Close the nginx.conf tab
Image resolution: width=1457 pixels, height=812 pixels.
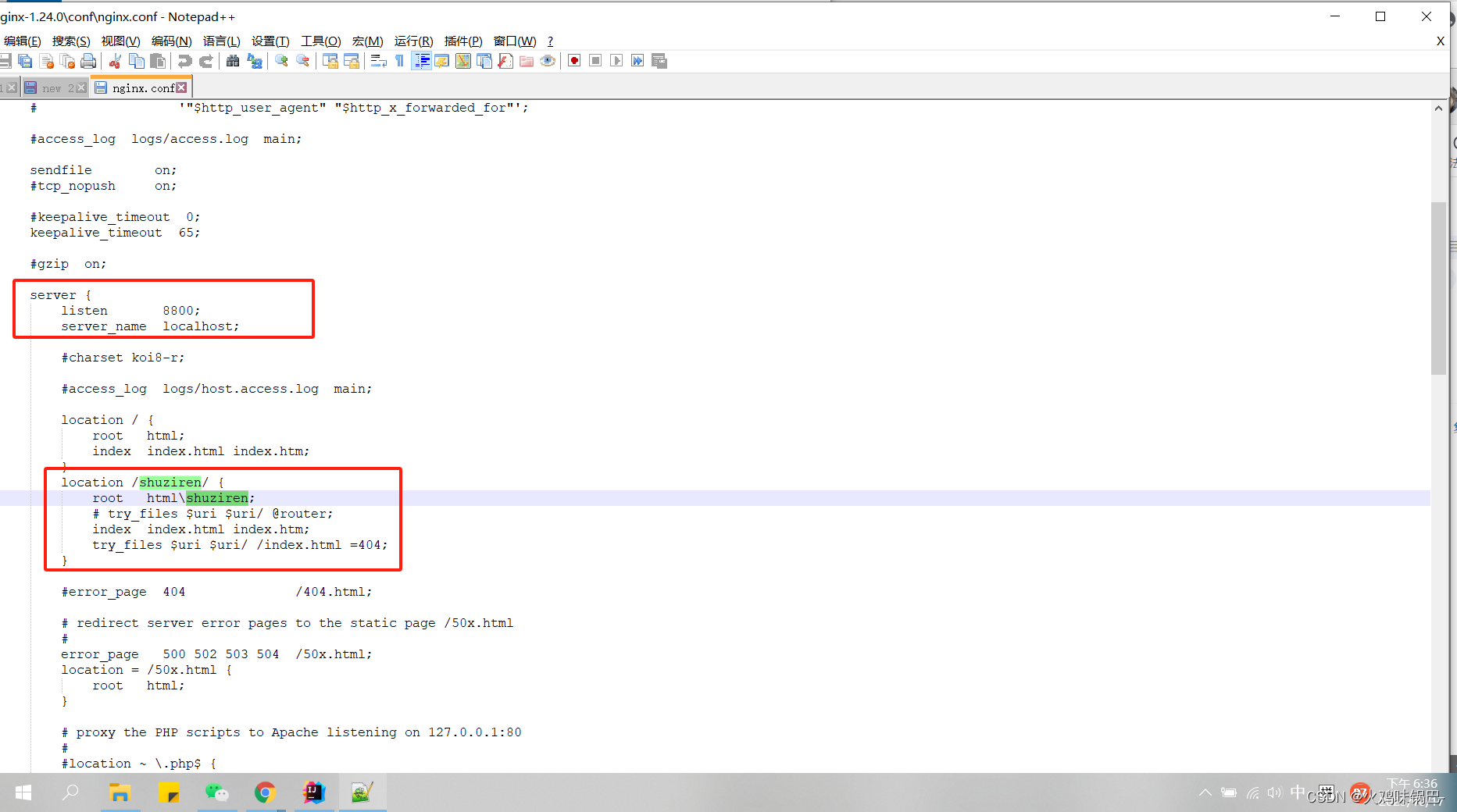(x=181, y=87)
